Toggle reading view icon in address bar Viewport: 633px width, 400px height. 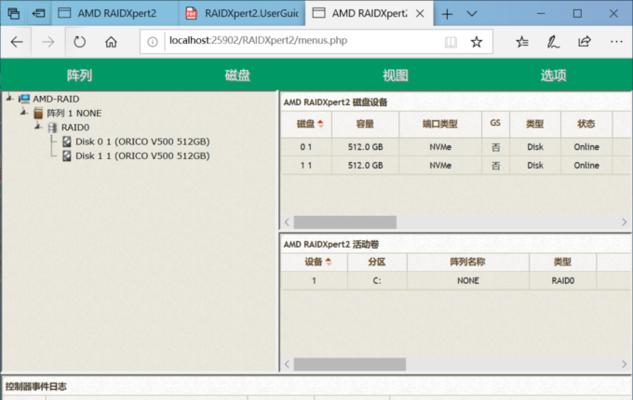click(451, 42)
